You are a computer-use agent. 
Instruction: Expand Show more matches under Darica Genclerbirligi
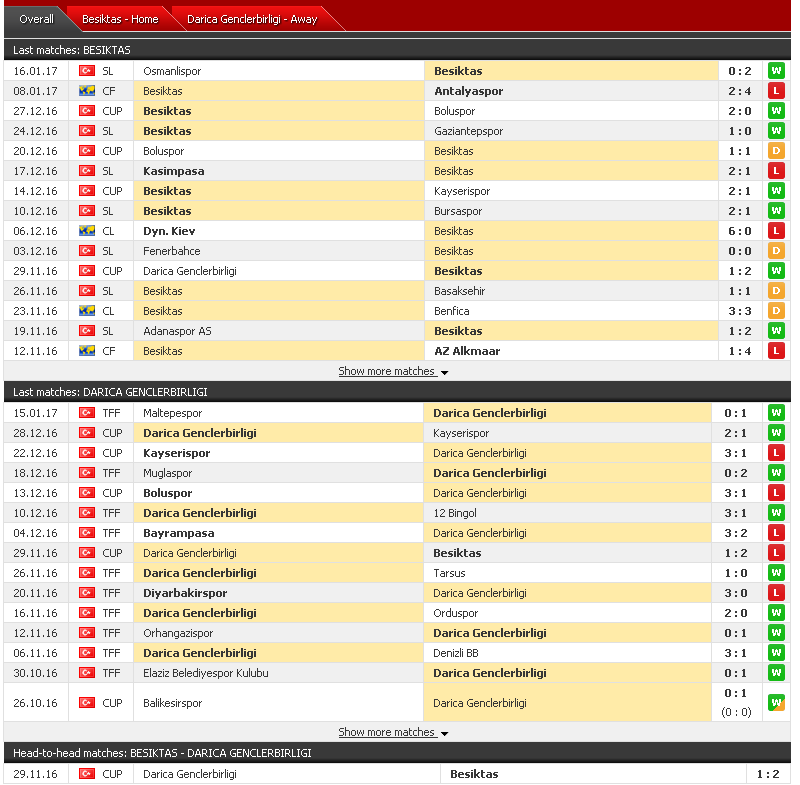coord(393,732)
